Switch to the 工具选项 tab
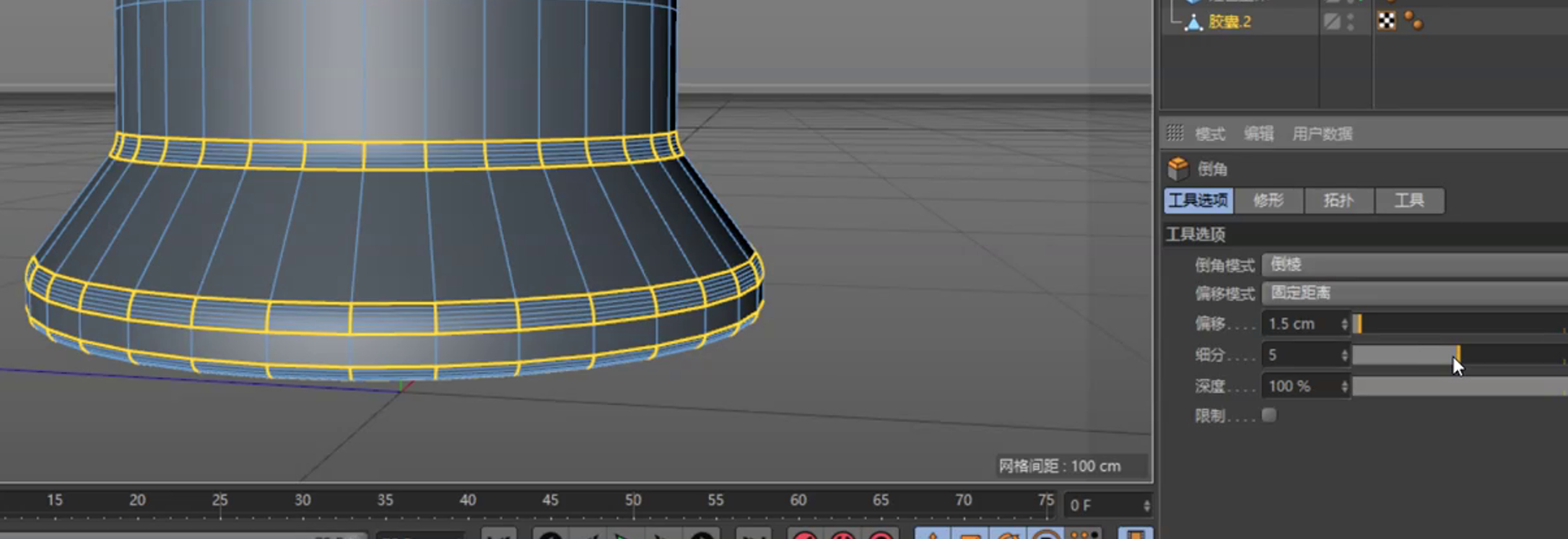This screenshot has height=539, width=1568. tap(1198, 201)
